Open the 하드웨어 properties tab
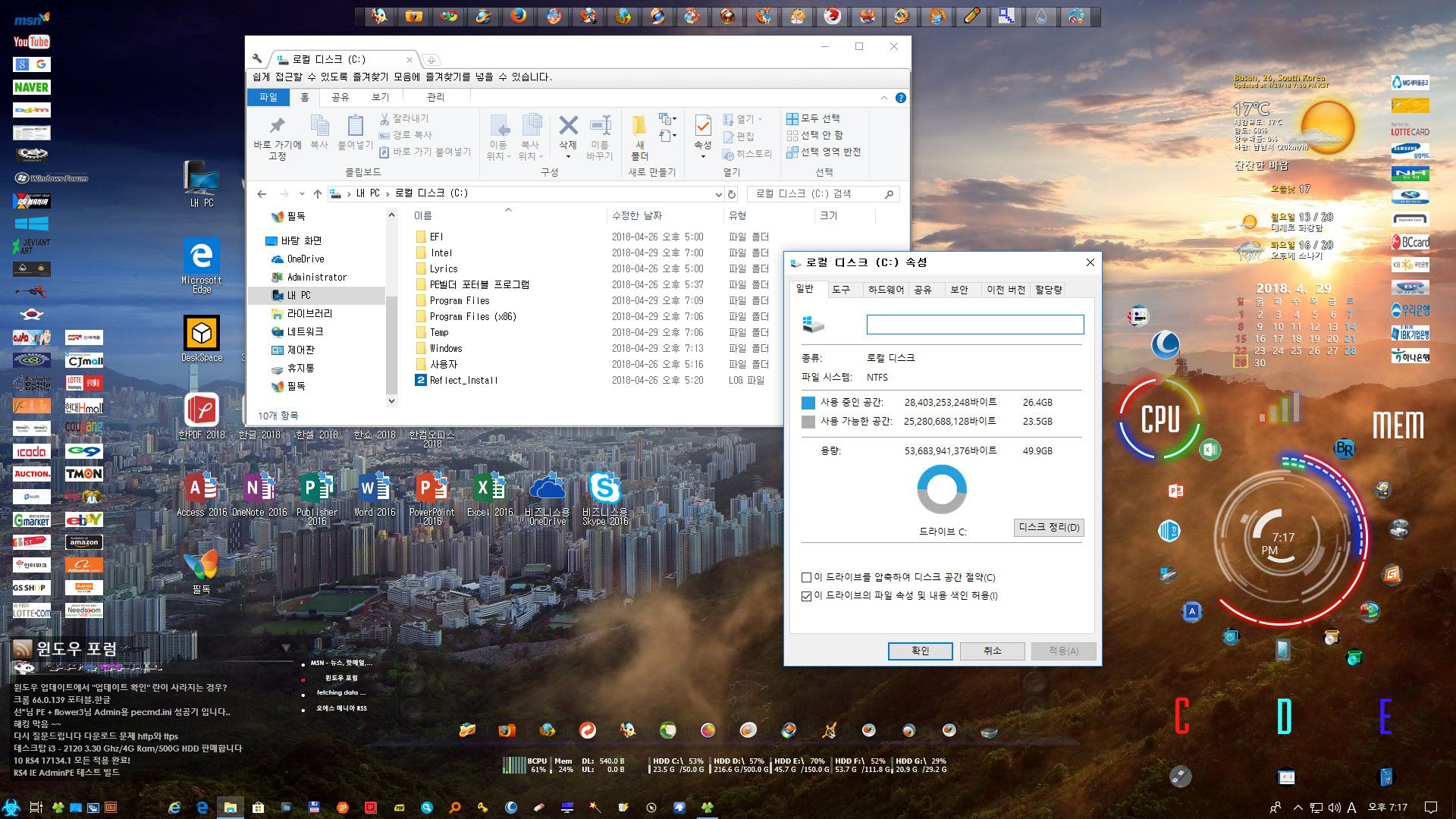The height and width of the screenshot is (819, 1456). [886, 290]
